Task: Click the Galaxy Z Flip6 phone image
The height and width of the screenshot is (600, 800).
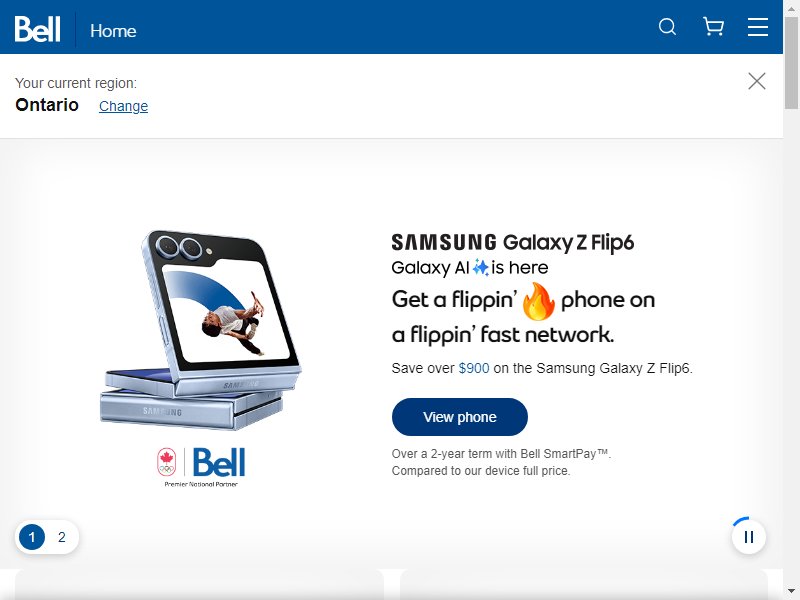Action: (x=201, y=330)
